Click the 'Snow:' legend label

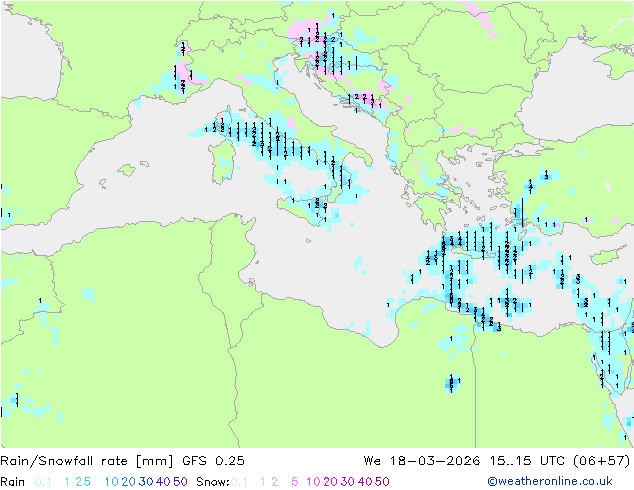(213, 482)
